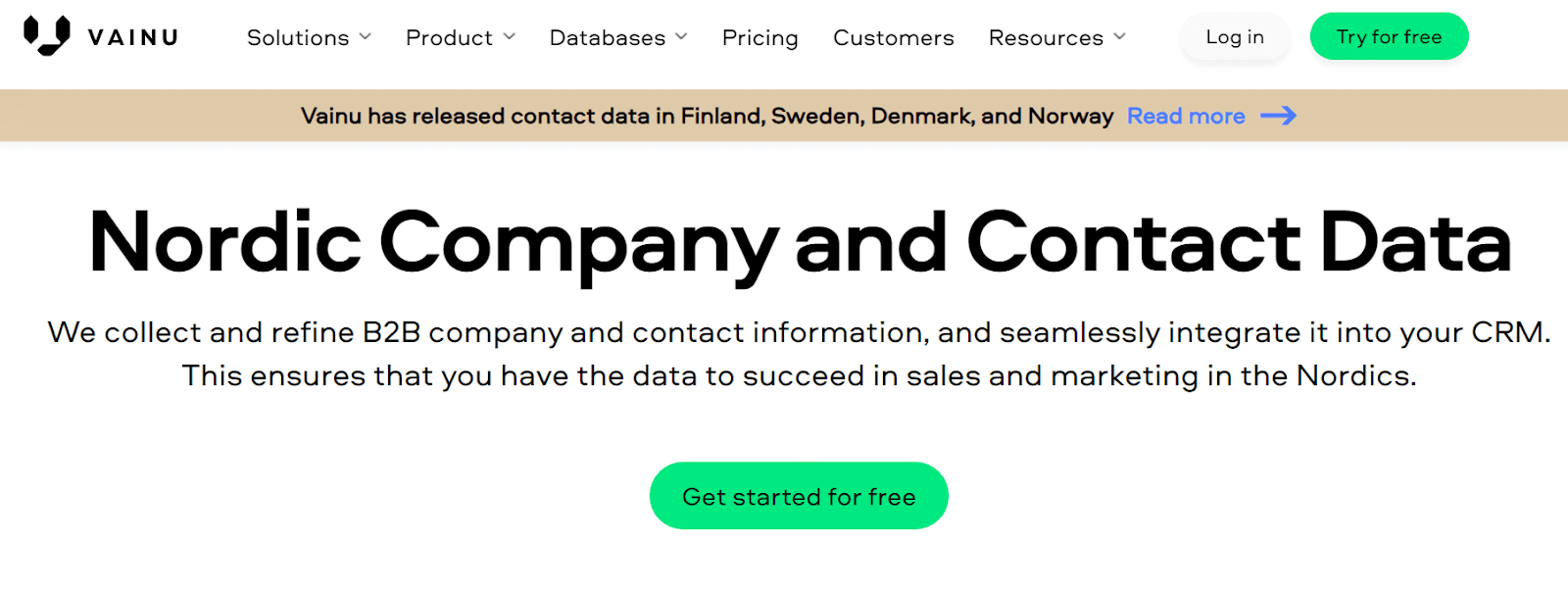Image resolution: width=1568 pixels, height=592 pixels.
Task: Go to the Pricing page
Action: [x=759, y=37]
